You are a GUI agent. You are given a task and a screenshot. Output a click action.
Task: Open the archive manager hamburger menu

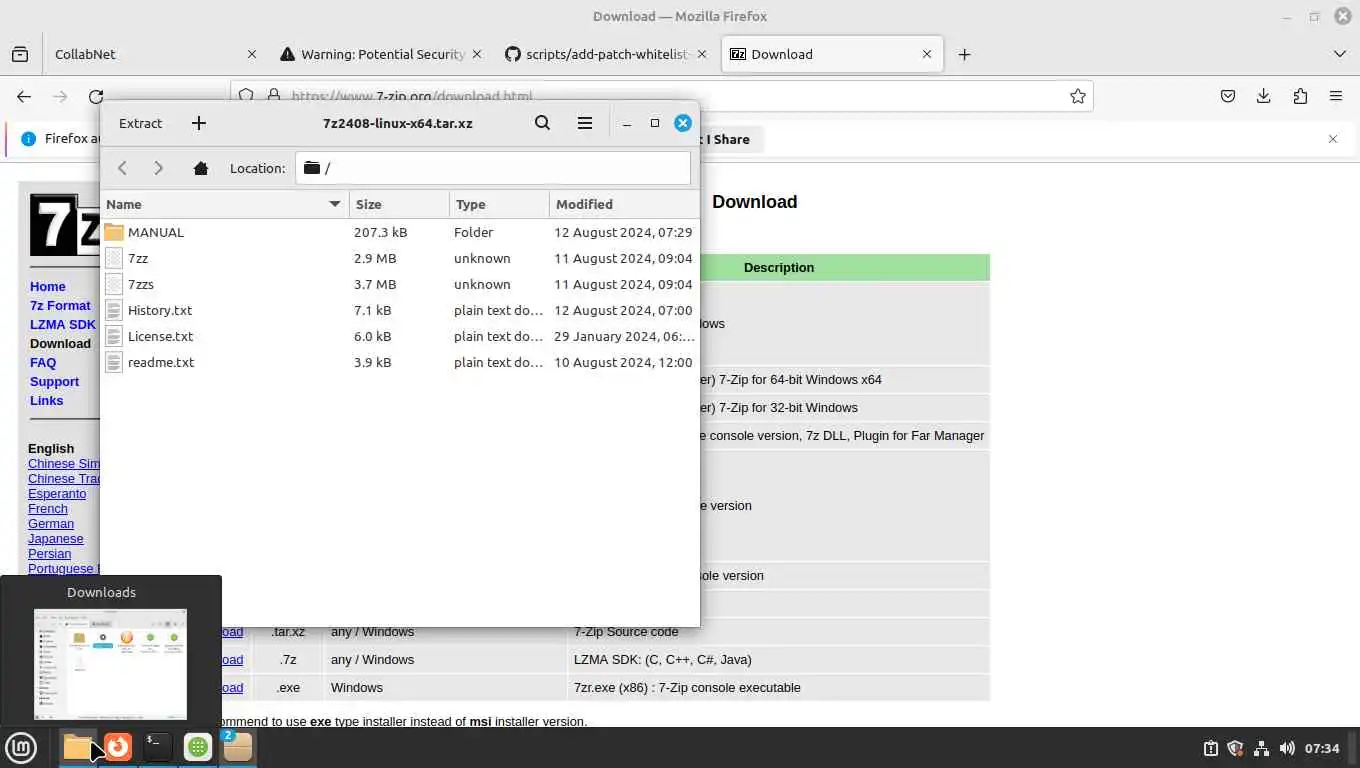tap(585, 123)
